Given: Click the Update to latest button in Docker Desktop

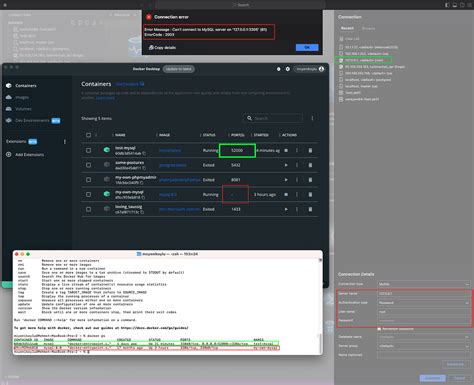Looking at the screenshot, I should pyautogui.click(x=179, y=69).
